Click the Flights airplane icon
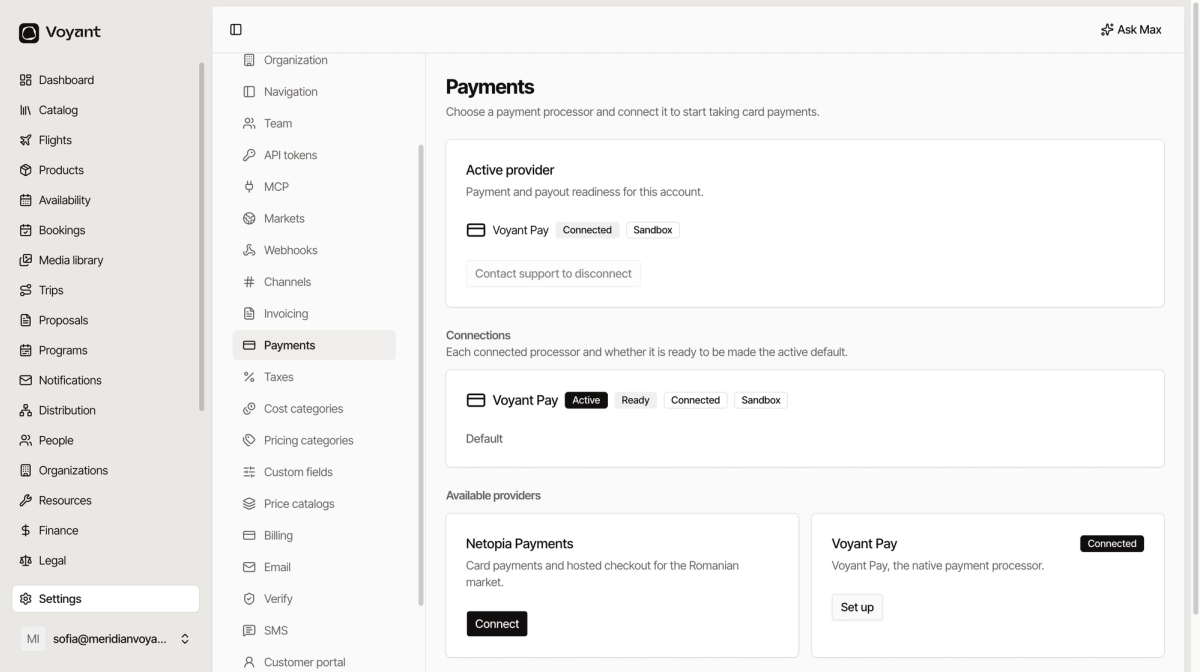The image size is (1200, 672). [26, 140]
